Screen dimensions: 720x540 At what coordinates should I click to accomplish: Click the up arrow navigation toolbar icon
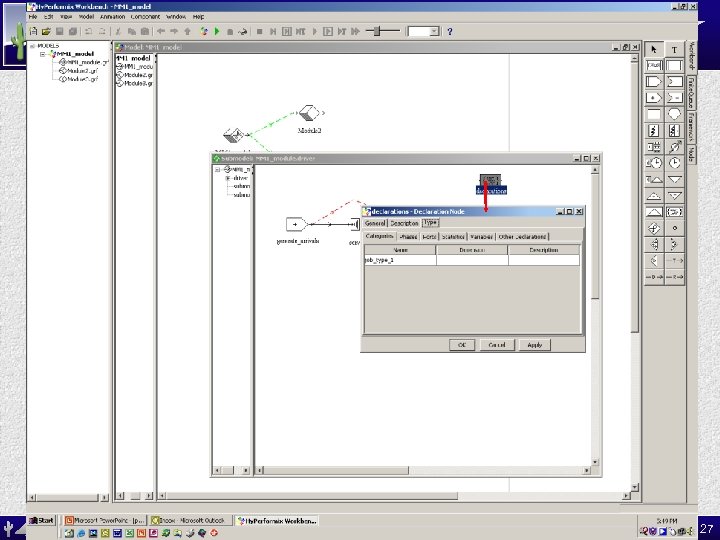pos(187,31)
